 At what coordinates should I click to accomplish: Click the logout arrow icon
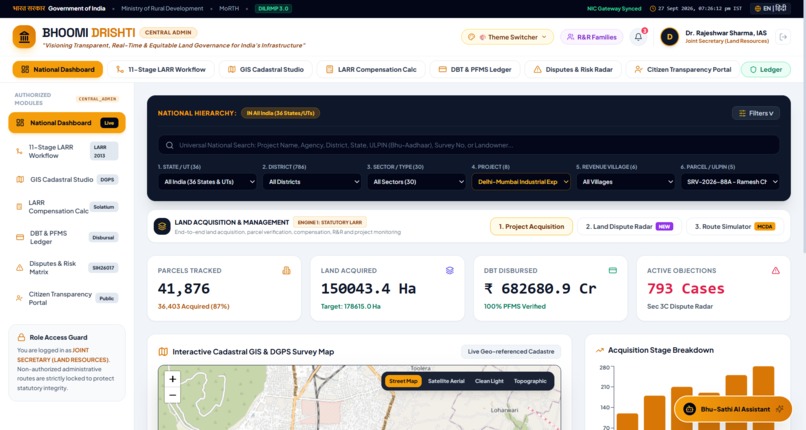click(783, 37)
